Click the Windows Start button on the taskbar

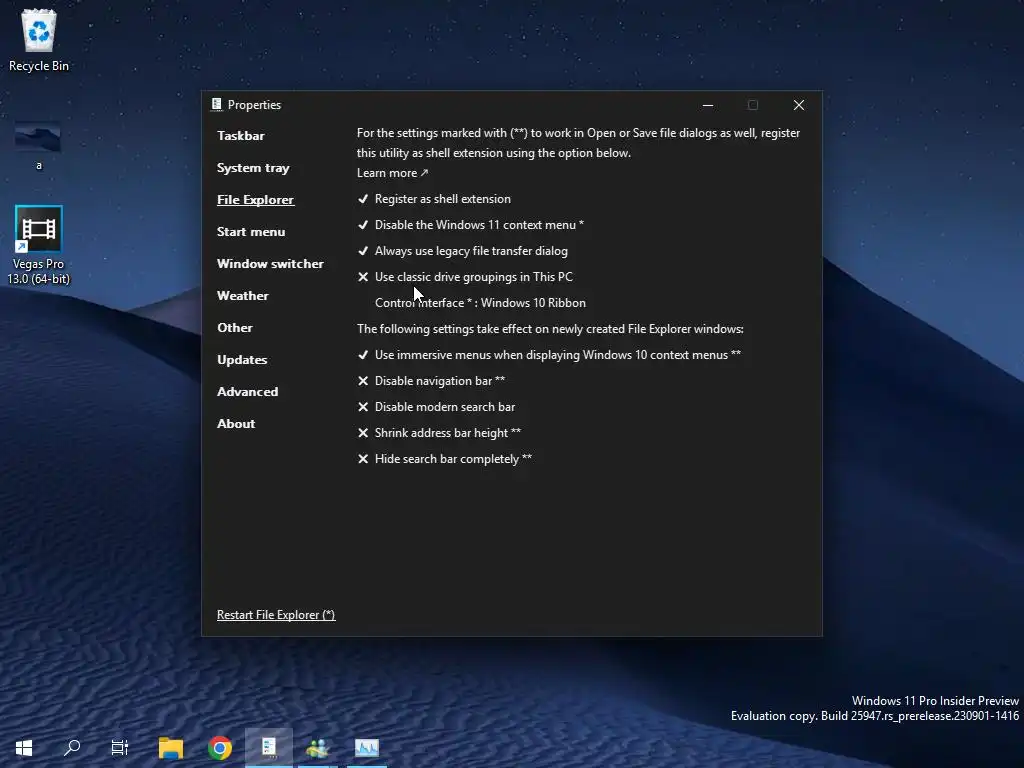(x=24, y=748)
